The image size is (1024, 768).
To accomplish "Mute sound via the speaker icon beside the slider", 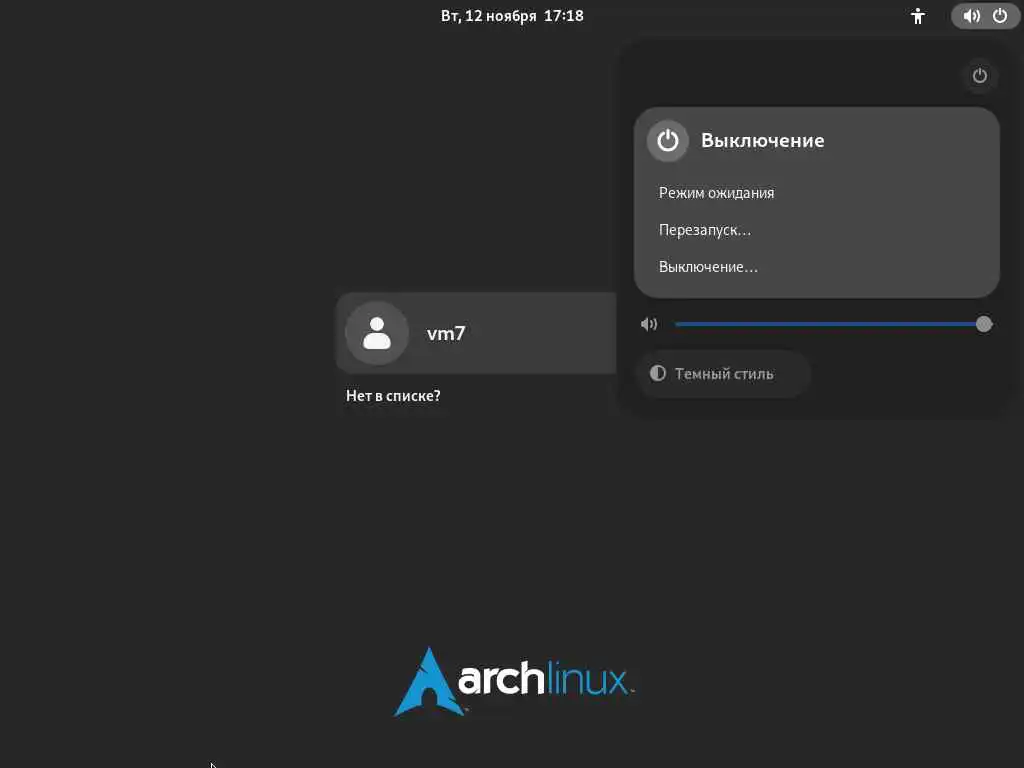I will 649,325.
